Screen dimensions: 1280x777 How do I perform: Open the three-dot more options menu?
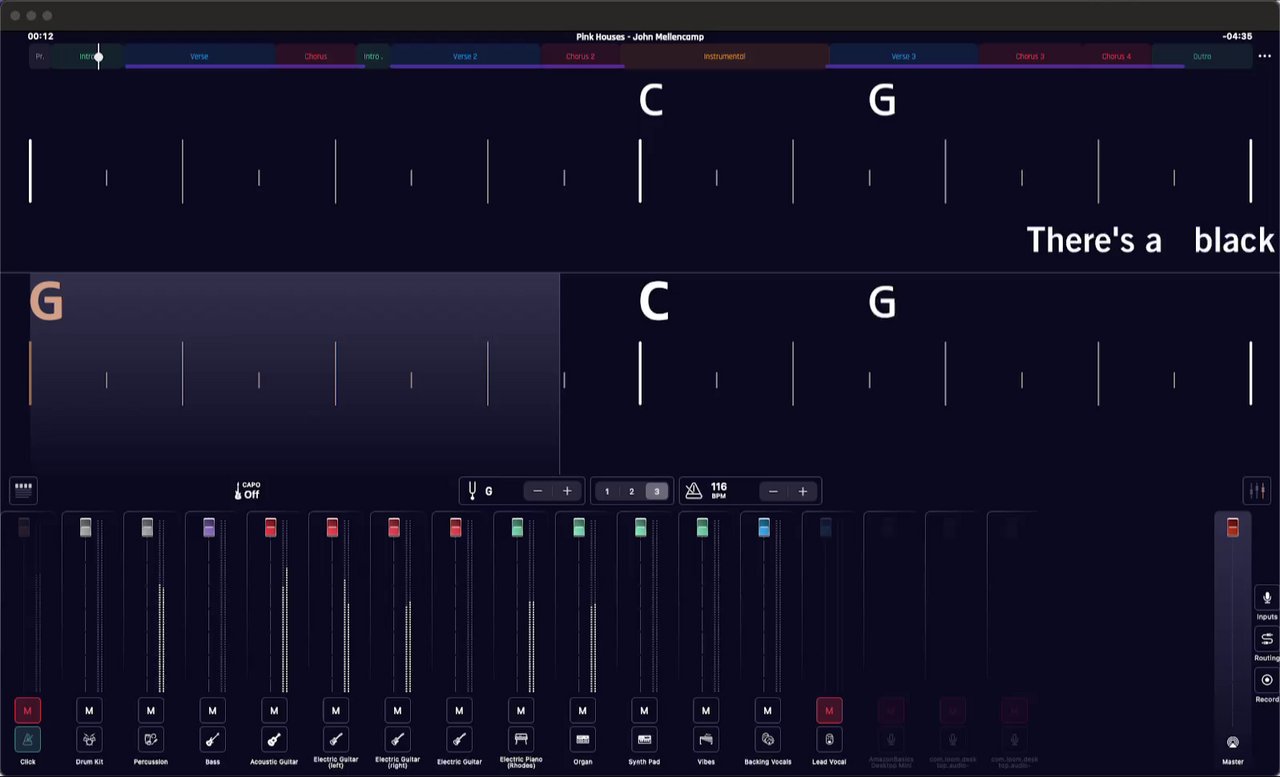pos(1264,56)
